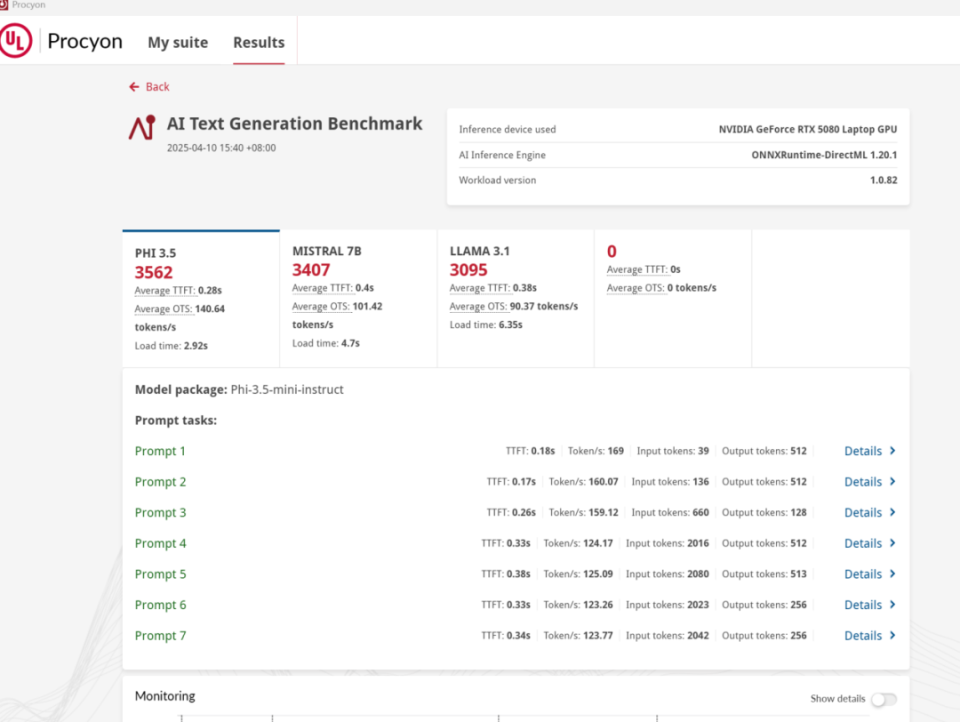Click the Prompt 1 label
960x722 pixels.
(160, 451)
